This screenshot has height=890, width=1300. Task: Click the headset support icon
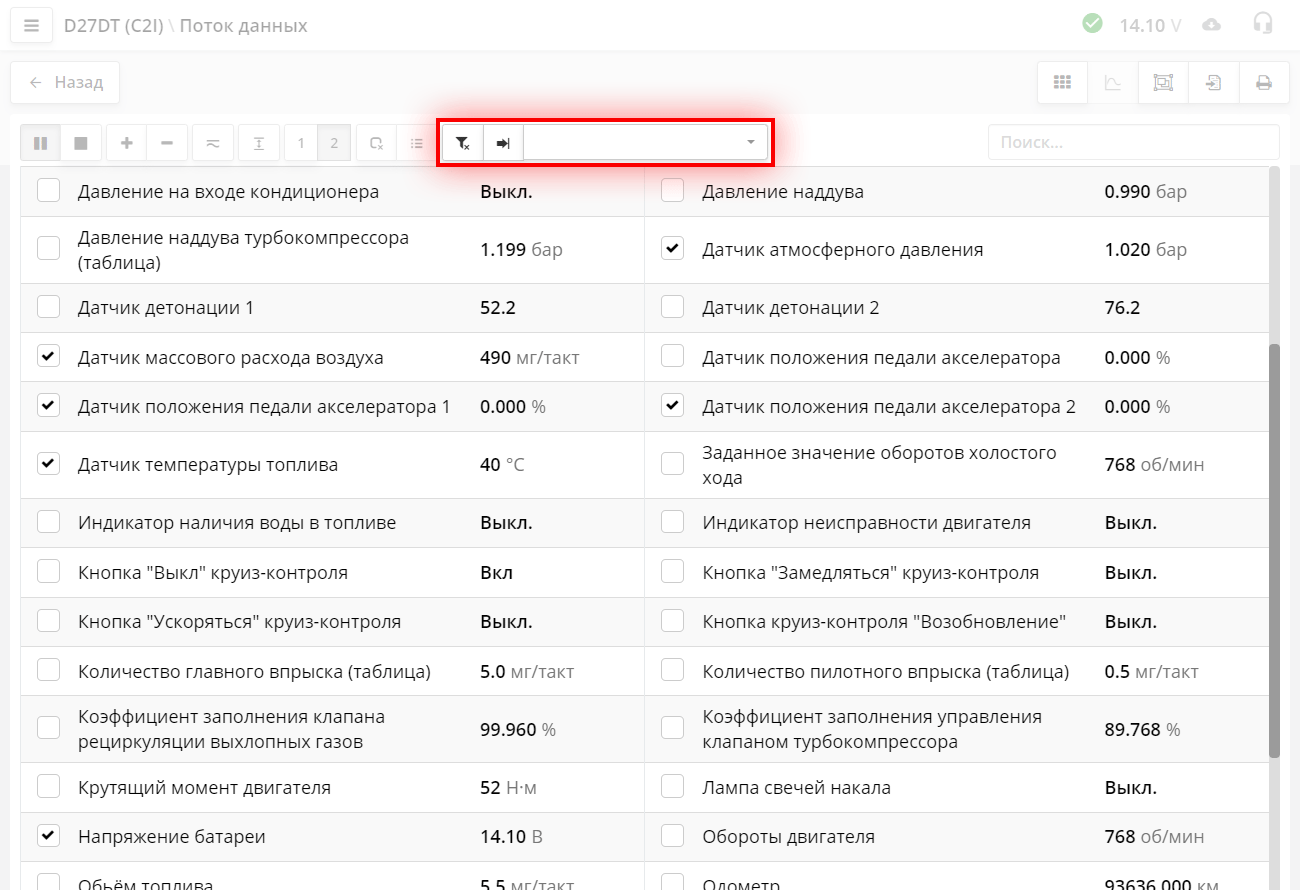1263,24
